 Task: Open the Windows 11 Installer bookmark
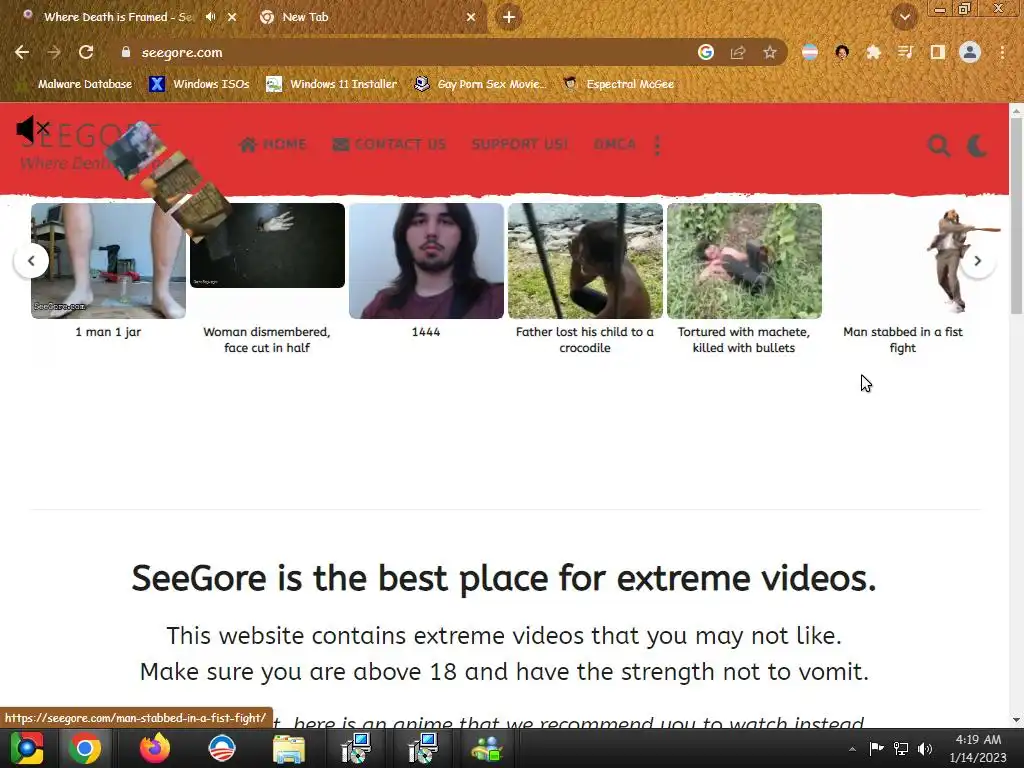click(x=332, y=84)
